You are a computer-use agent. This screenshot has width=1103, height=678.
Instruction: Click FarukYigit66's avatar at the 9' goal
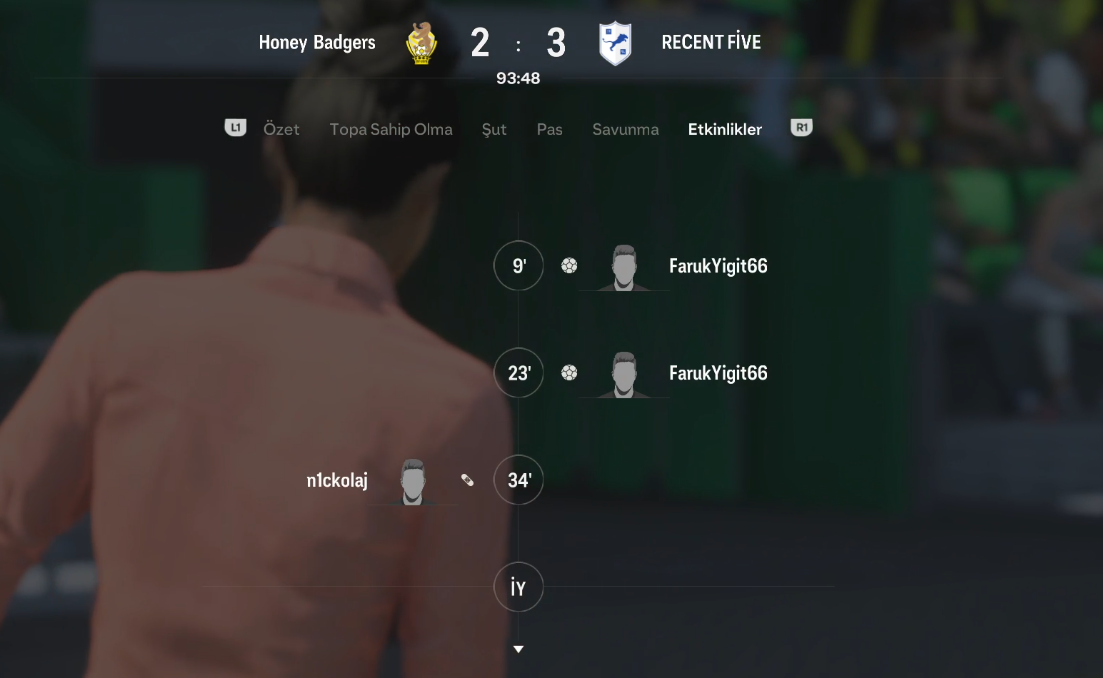(624, 267)
